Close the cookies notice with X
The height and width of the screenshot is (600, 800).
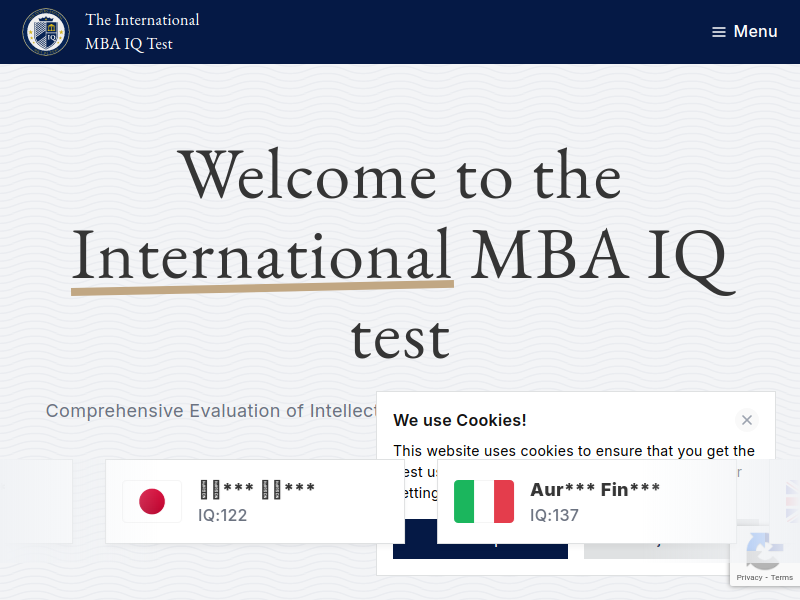point(747,420)
